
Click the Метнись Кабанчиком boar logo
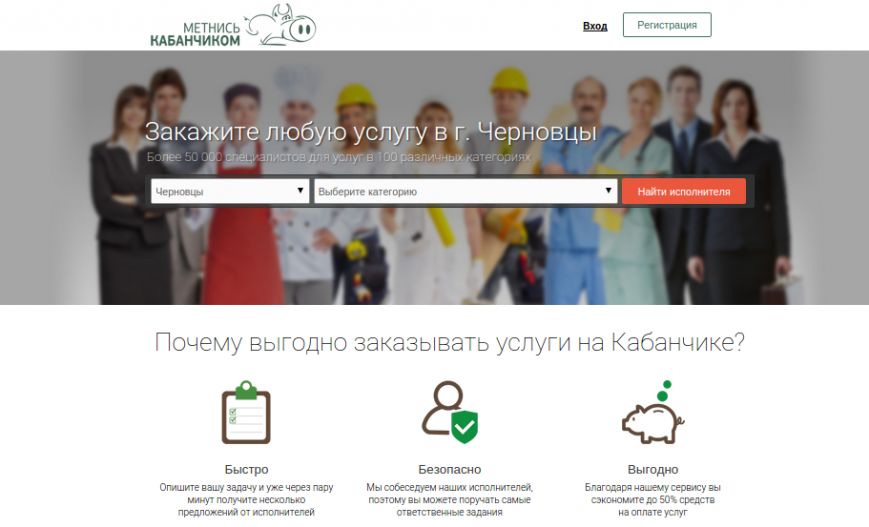point(233,26)
